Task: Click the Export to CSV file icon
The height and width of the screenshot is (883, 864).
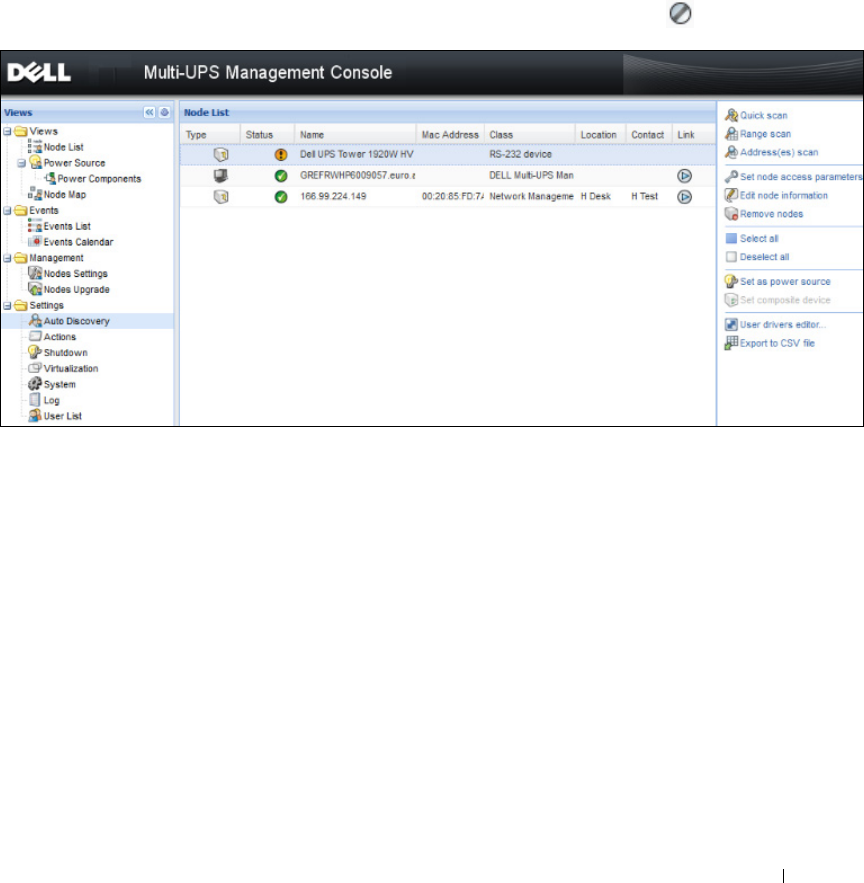Action: coord(731,343)
